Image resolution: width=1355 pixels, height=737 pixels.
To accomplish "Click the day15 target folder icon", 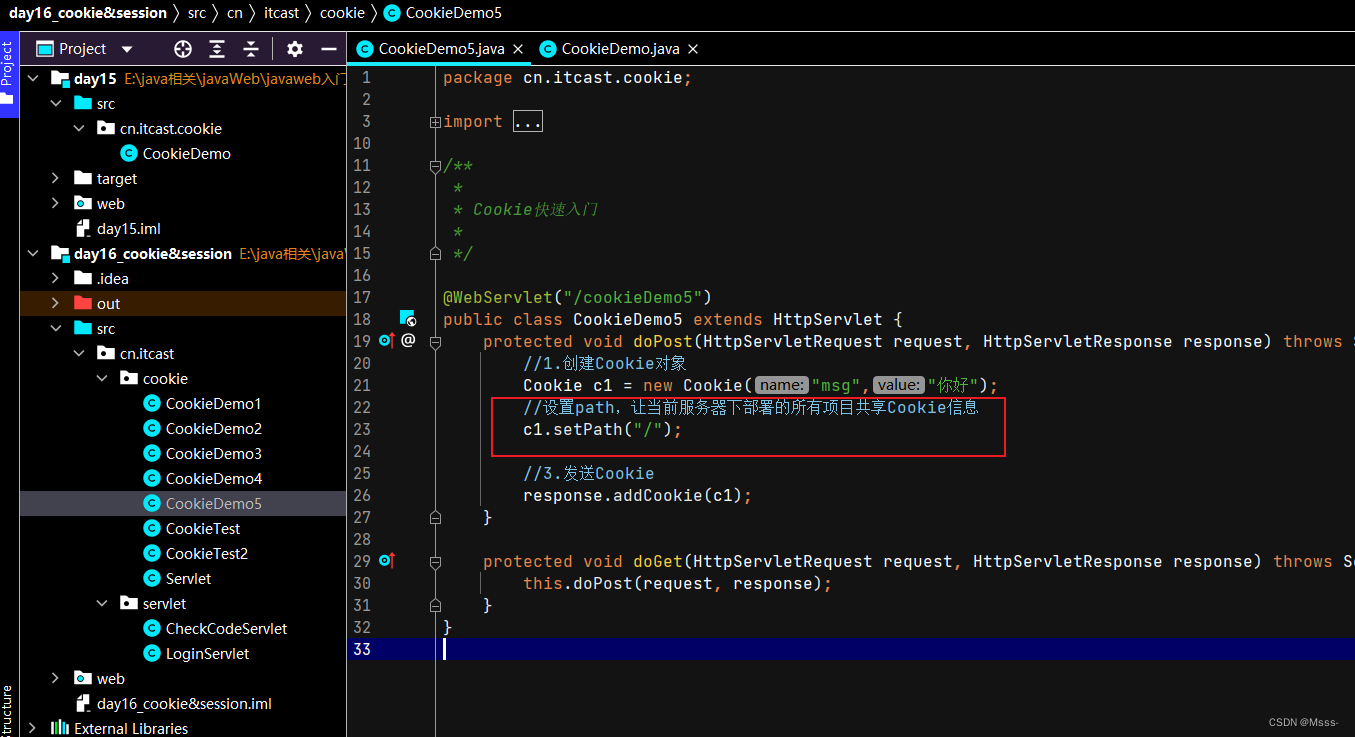I will tap(83, 179).
